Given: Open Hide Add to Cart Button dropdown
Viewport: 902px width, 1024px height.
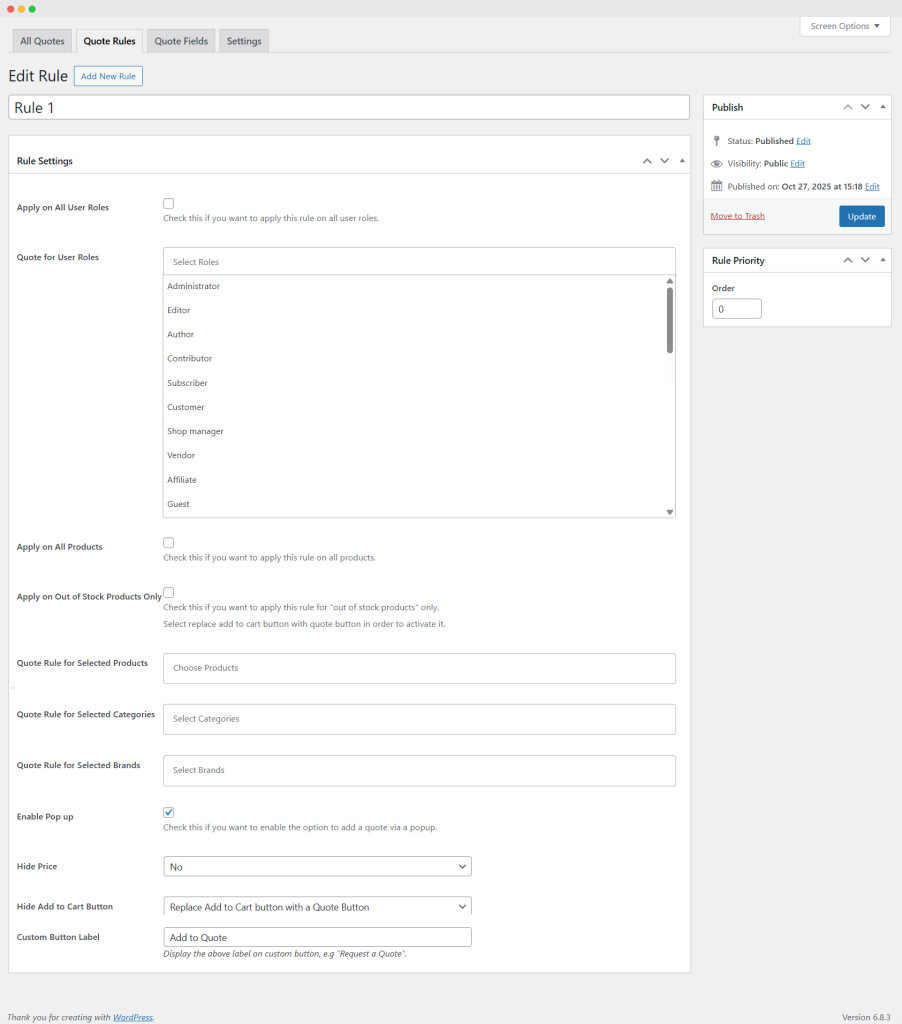Looking at the screenshot, I should 317,907.
